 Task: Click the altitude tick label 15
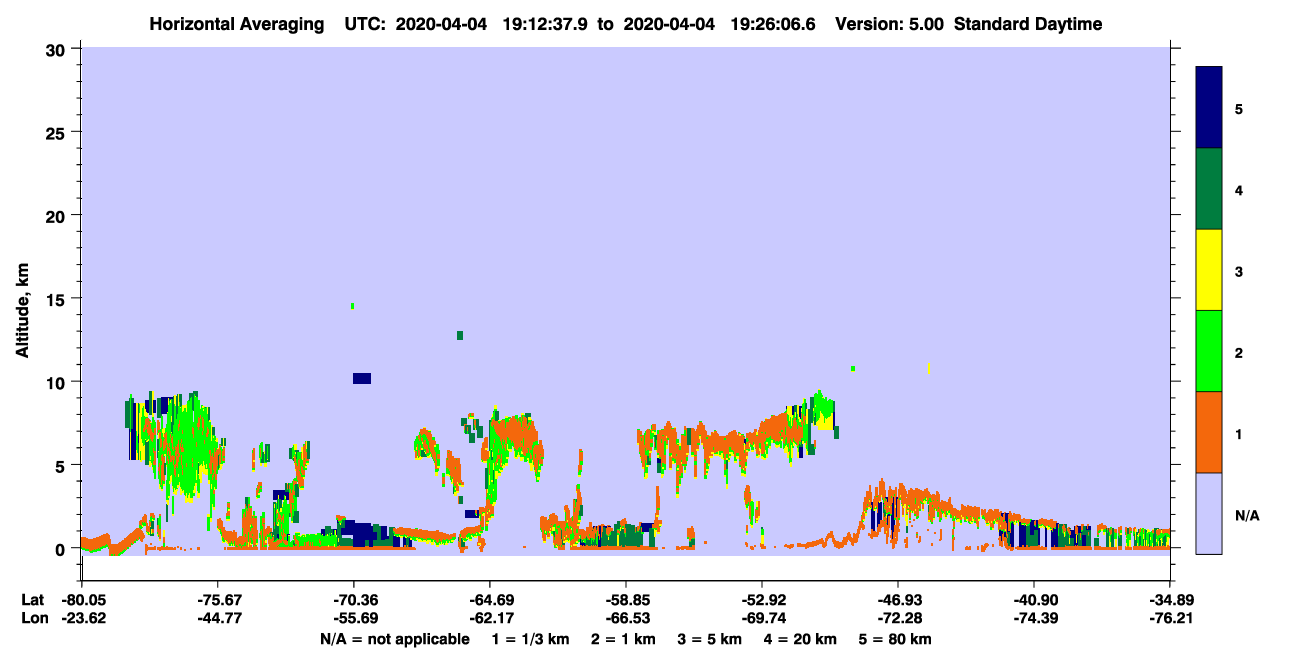point(57,299)
